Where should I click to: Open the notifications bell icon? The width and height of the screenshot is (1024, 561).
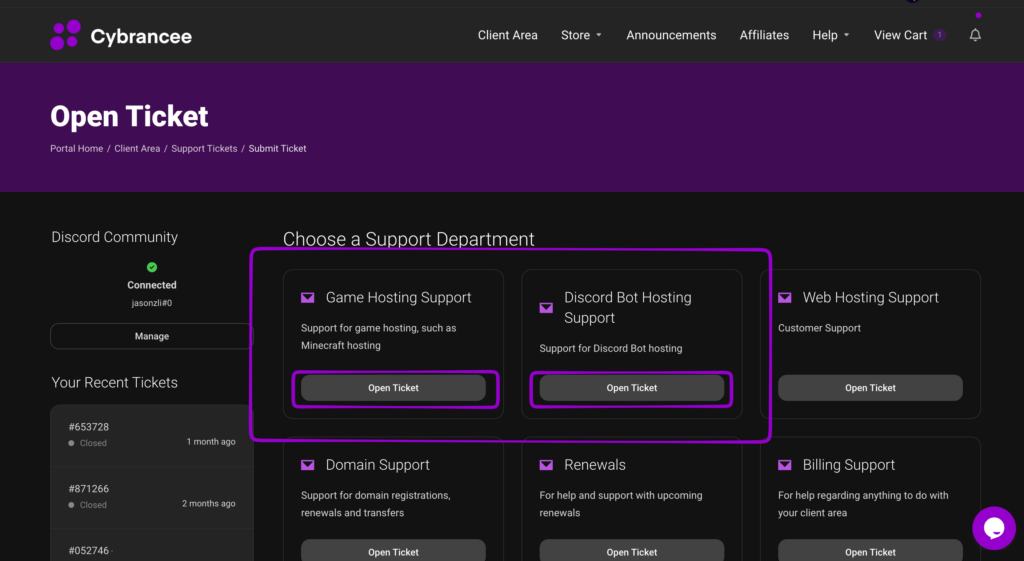coord(975,35)
